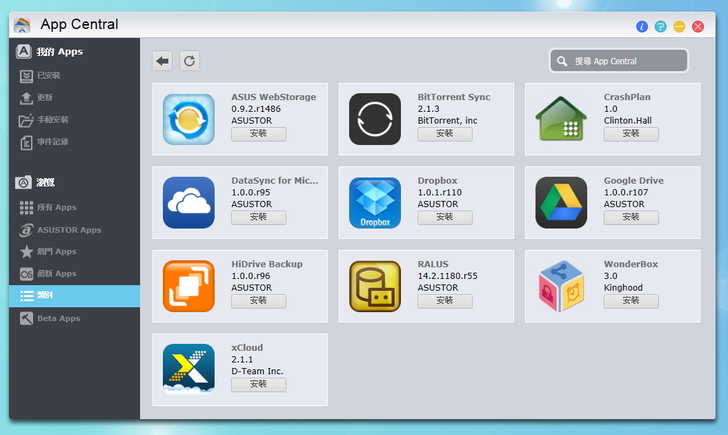Viewport: 728px width, 435px height.
Task: Click the D-Team Inc. developer text
Action: coord(257,371)
